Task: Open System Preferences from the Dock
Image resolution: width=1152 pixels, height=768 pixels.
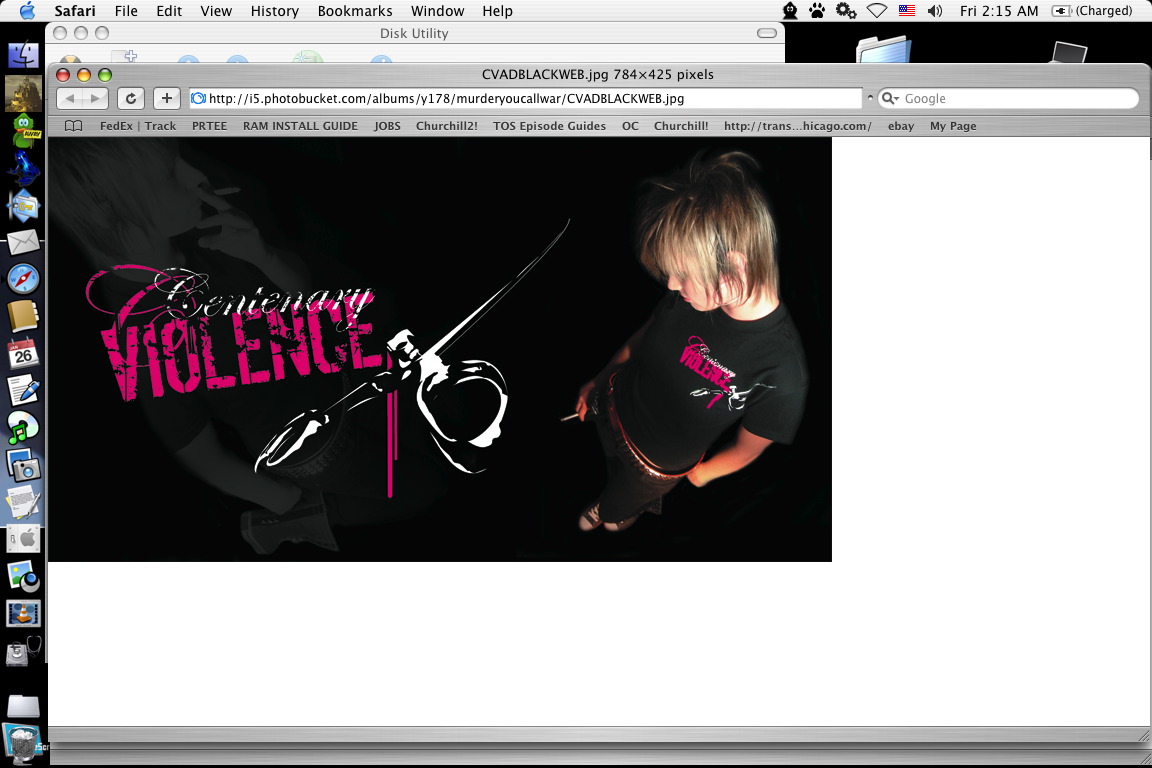Action: [x=24, y=539]
